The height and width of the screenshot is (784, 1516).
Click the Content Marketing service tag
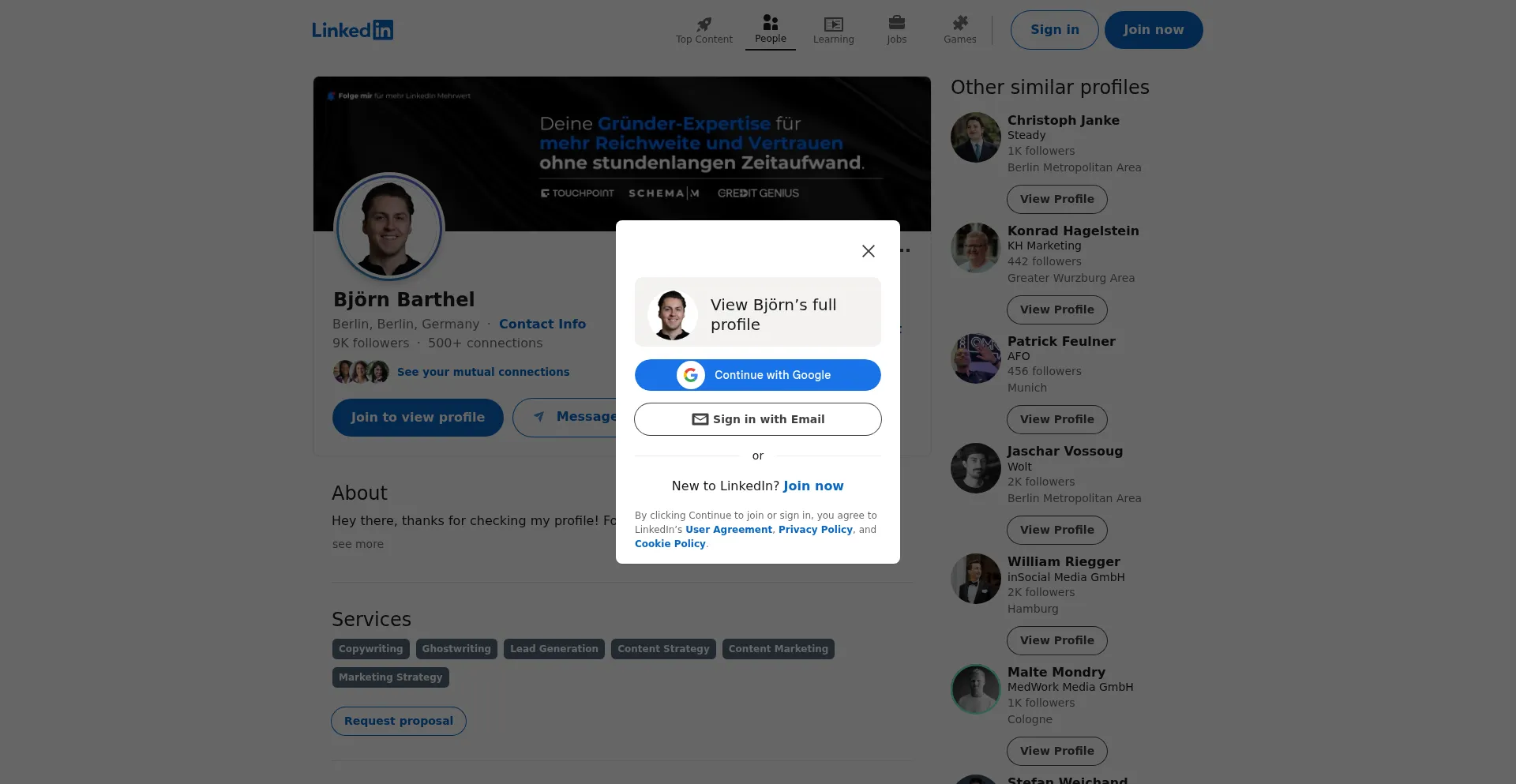coord(779,649)
